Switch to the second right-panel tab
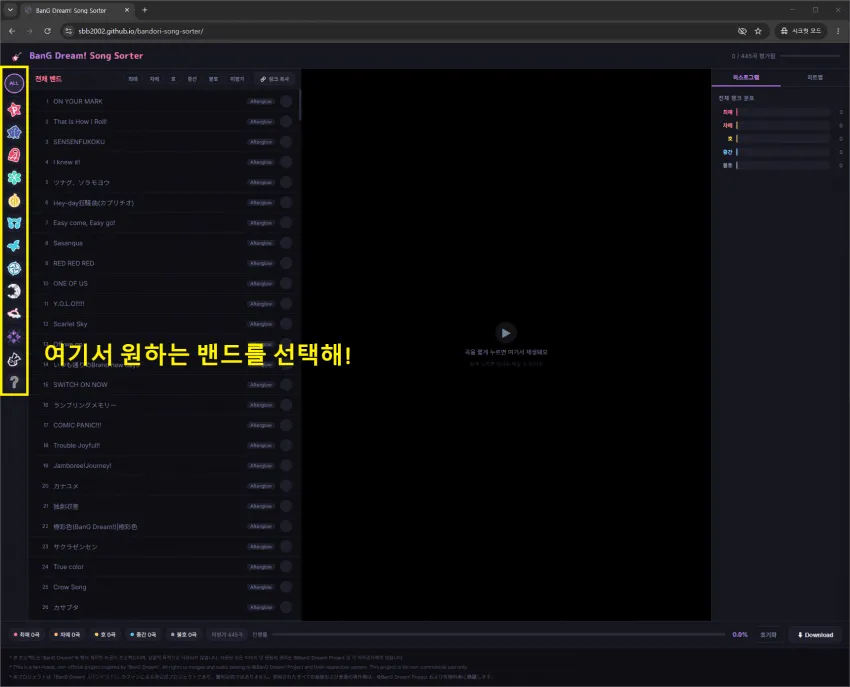This screenshot has height=687, width=850. point(815,78)
